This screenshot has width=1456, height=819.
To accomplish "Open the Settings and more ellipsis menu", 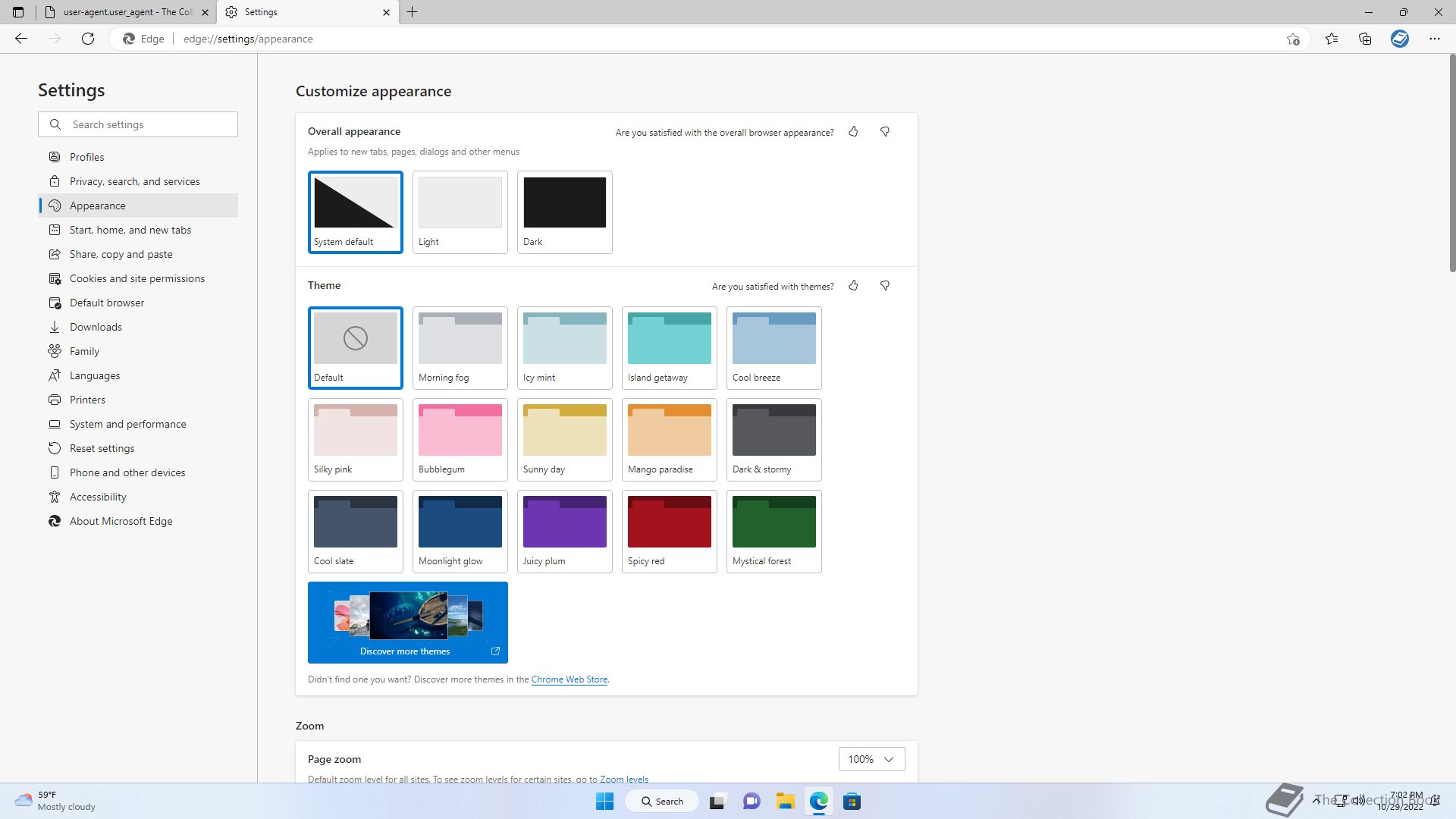I will pyautogui.click(x=1434, y=39).
